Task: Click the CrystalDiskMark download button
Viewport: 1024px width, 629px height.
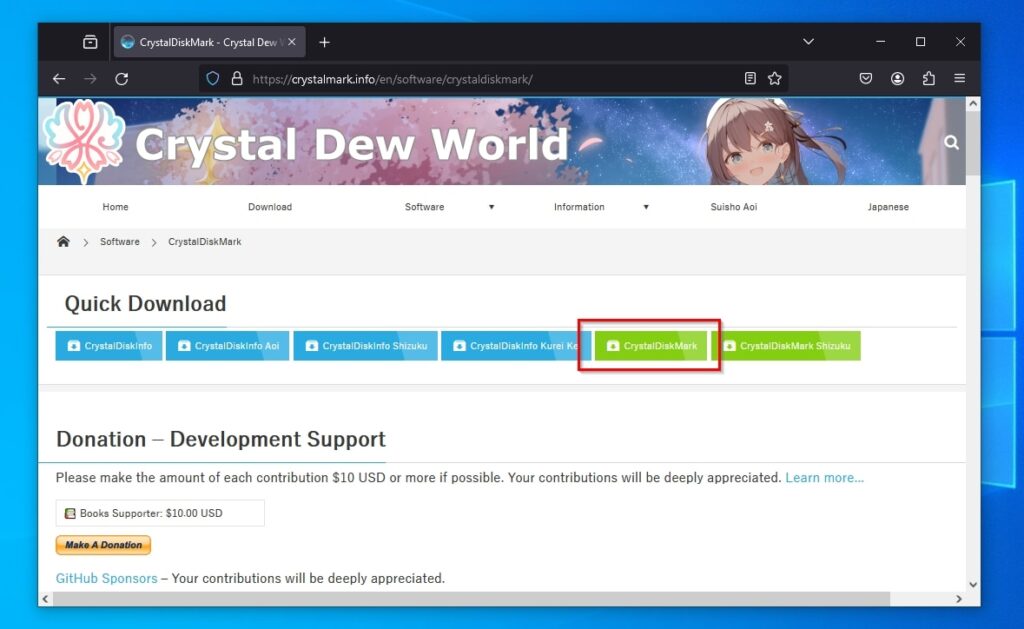Action: pyautogui.click(x=651, y=346)
